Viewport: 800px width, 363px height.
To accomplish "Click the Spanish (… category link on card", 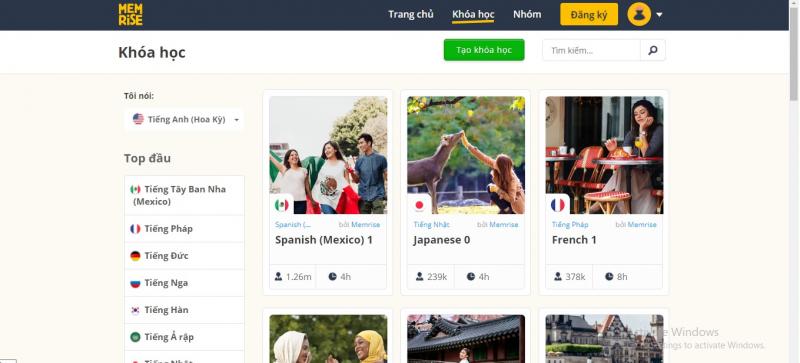I will (x=293, y=225).
